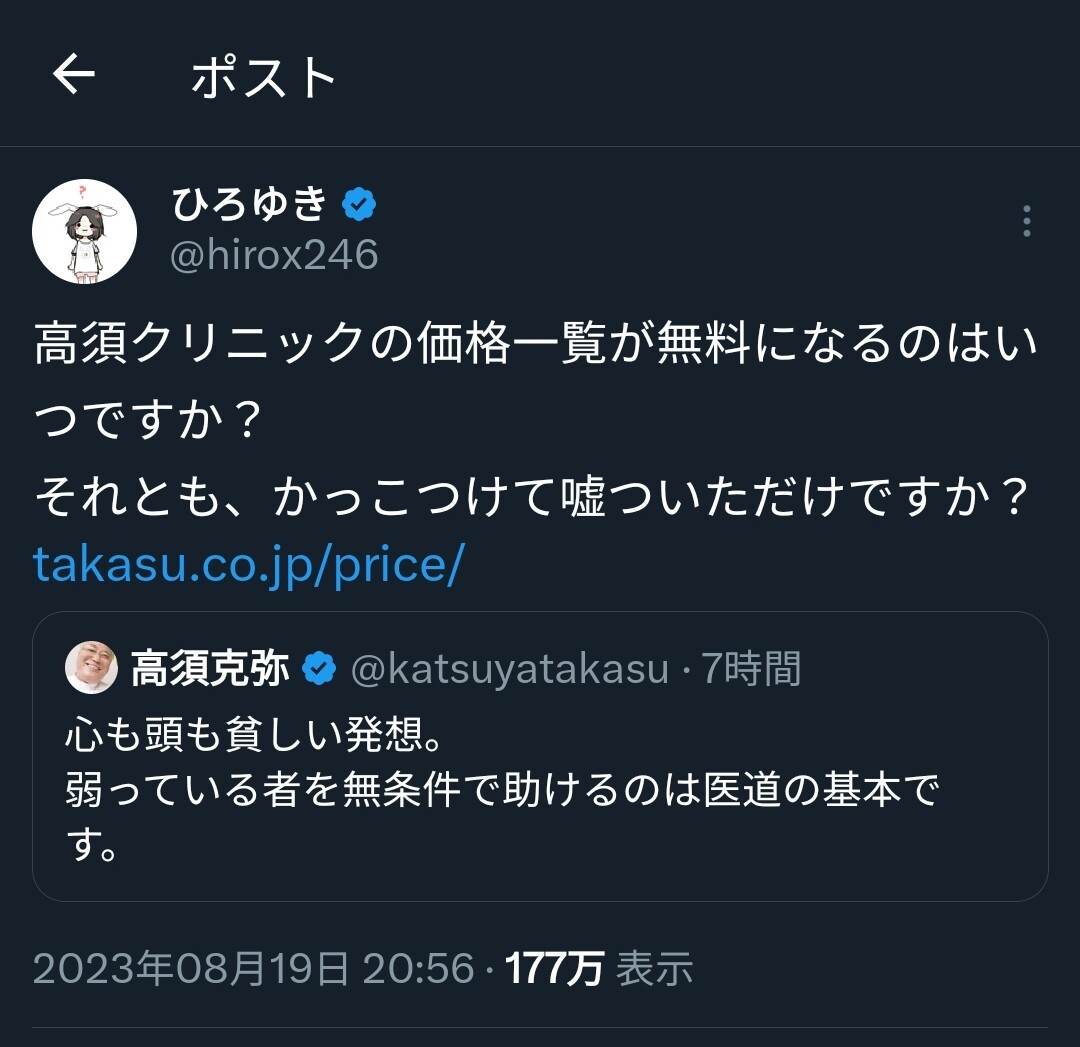The image size is (1080, 1047).
Task: Go back using the left arrow
Action: (74, 74)
